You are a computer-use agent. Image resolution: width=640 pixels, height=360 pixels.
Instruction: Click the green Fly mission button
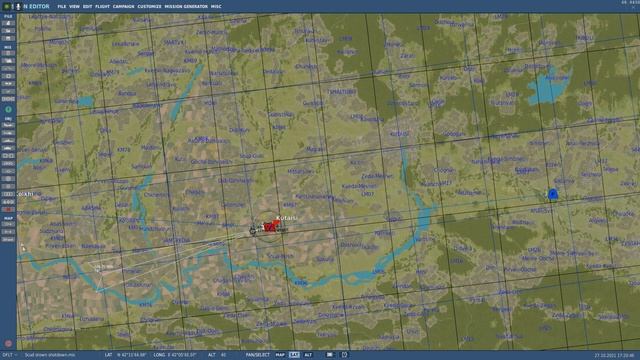click(8, 109)
